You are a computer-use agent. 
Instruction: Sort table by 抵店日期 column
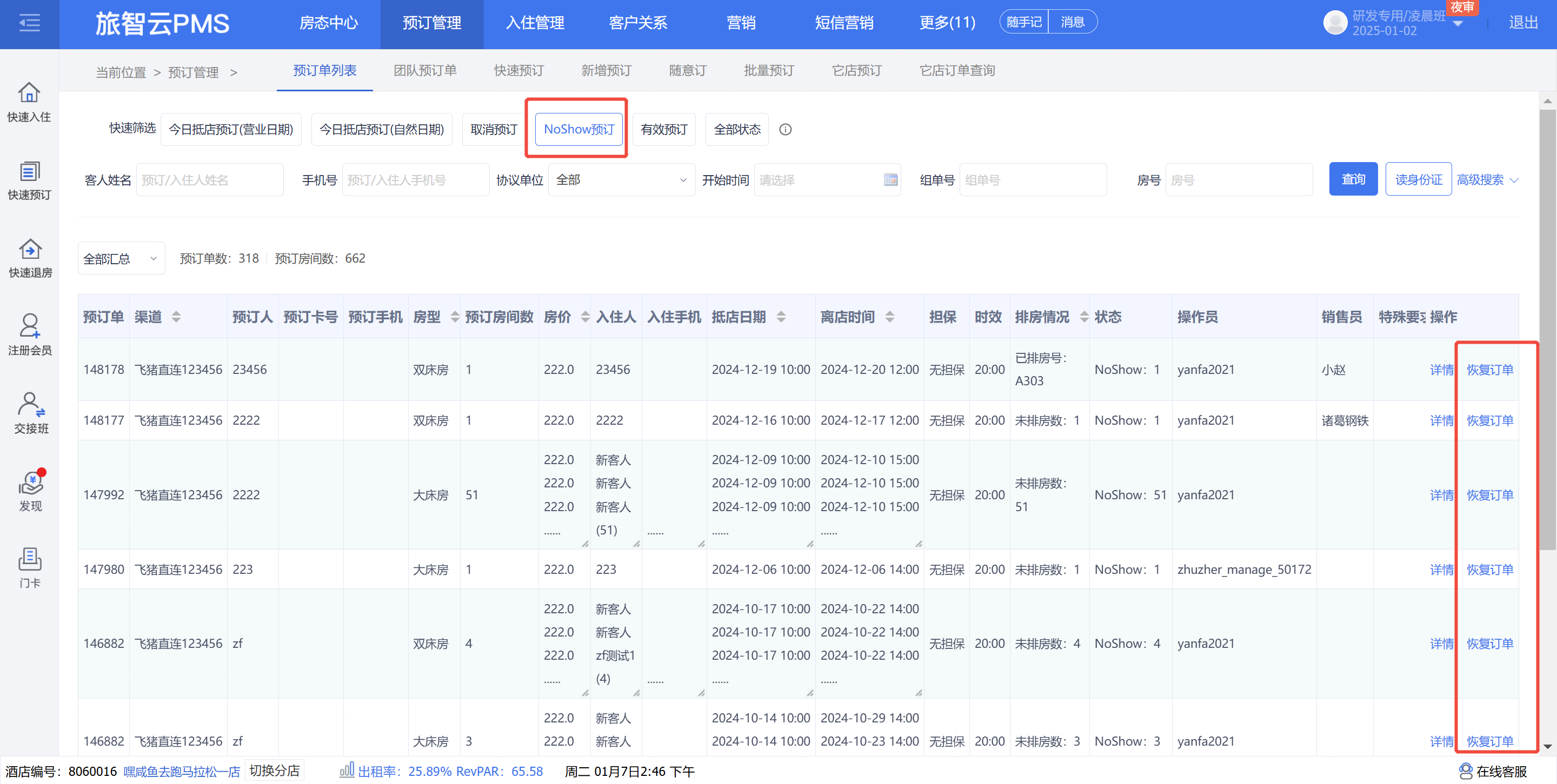click(781, 317)
